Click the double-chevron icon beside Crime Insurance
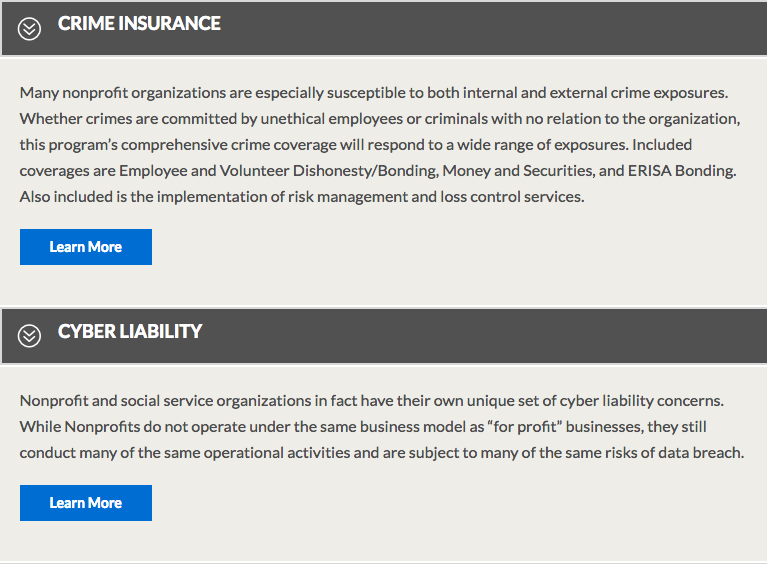This screenshot has width=767, height=564. (x=30, y=29)
